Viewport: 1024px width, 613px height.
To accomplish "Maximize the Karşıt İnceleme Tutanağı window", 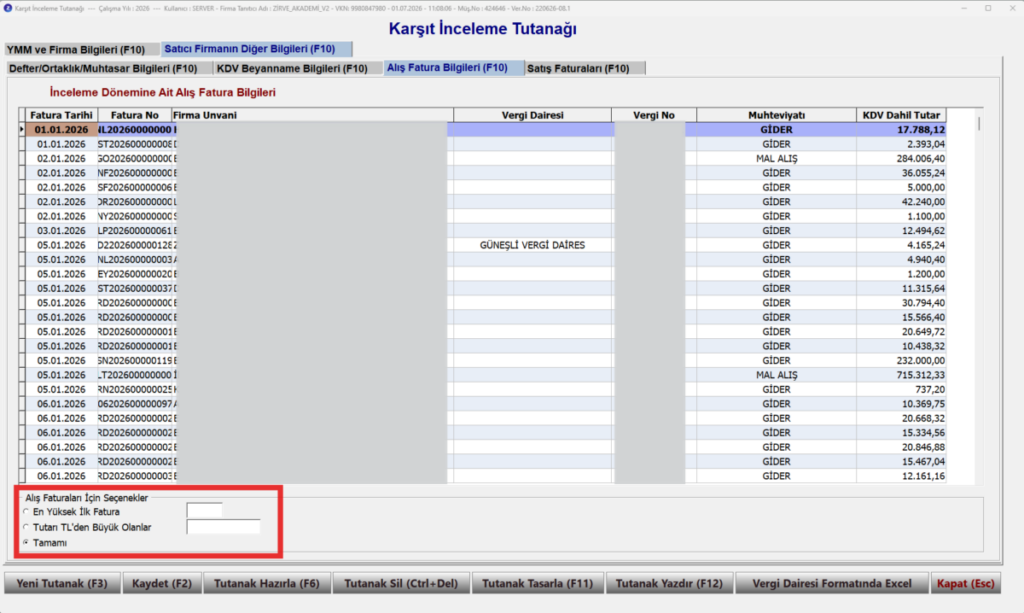I will pyautogui.click(x=988, y=8).
